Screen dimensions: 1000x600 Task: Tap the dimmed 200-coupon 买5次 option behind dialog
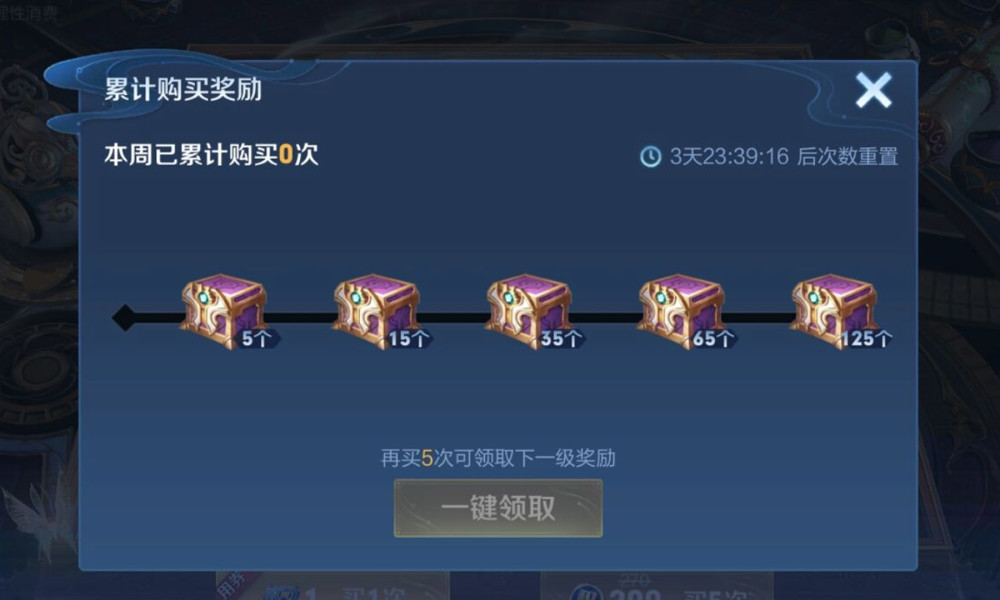(x=657, y=590)
